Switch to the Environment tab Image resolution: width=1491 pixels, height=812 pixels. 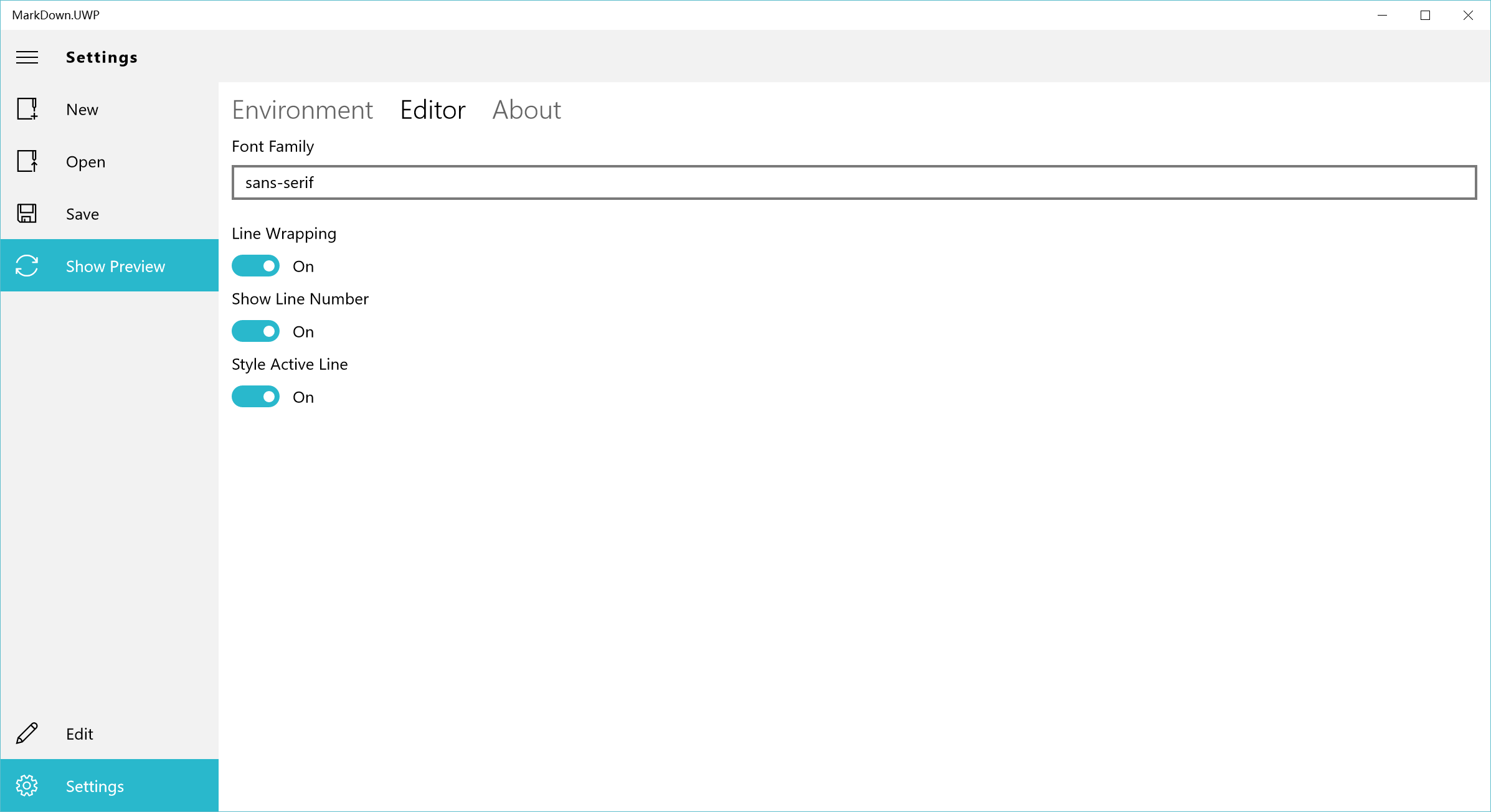302,110
